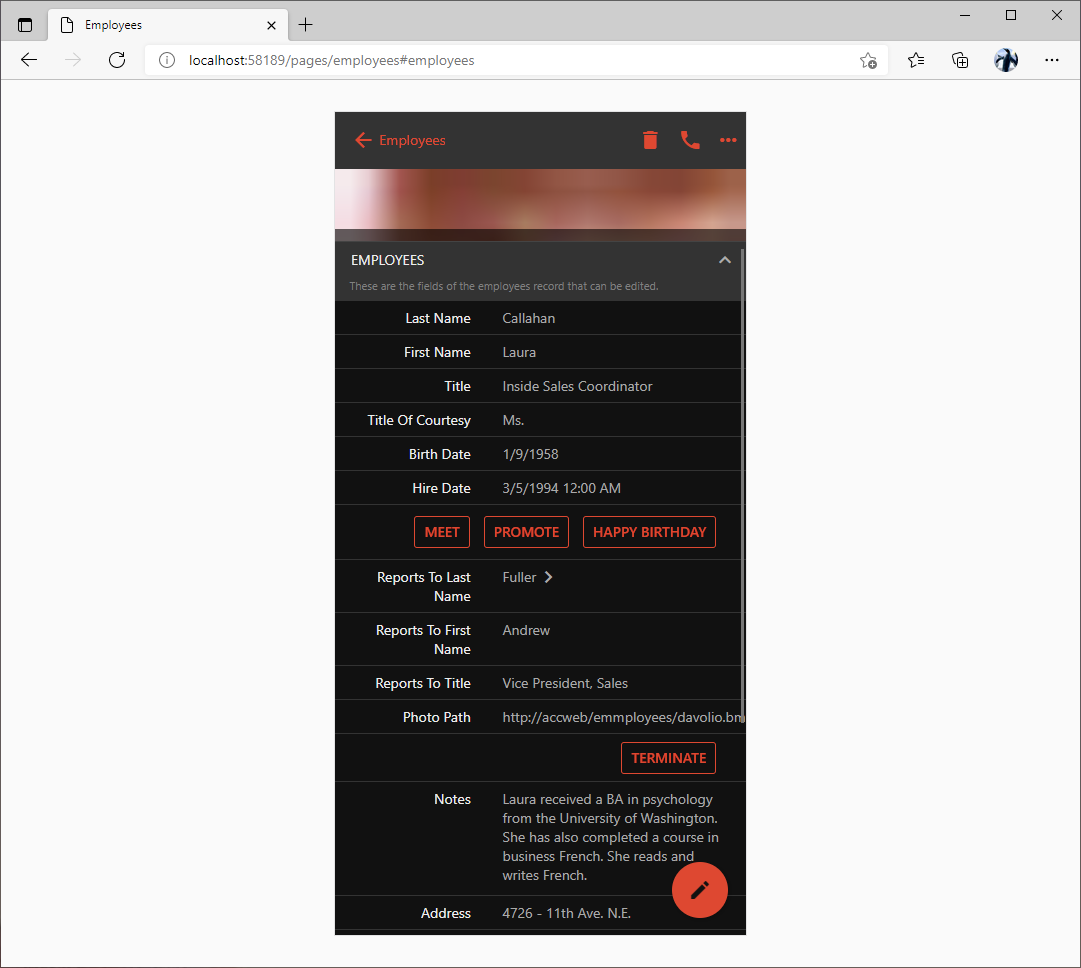1081x968 pixels.
Task: Click the red pencil edit button
Action: pos(700,889)
